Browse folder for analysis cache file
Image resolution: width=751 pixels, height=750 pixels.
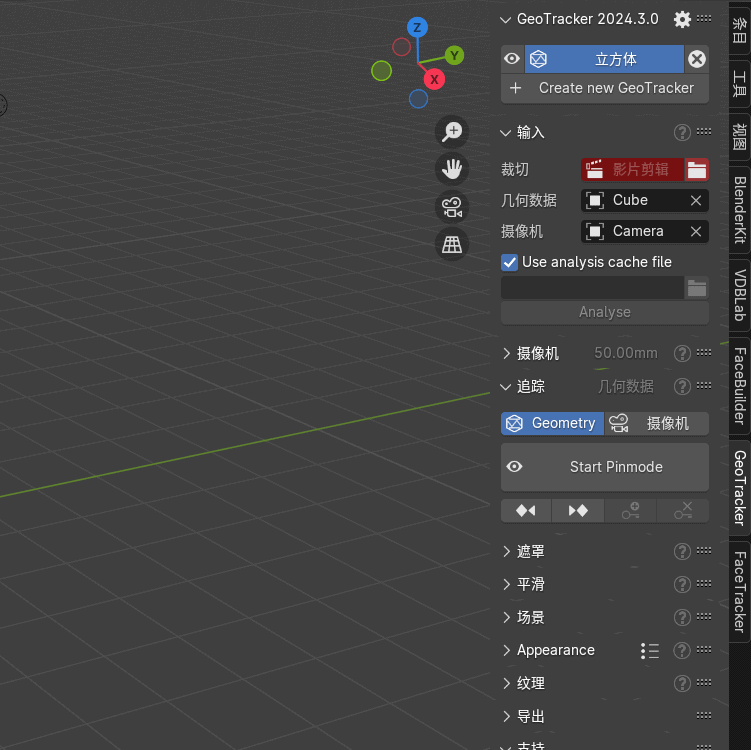(x=697, y=288)
